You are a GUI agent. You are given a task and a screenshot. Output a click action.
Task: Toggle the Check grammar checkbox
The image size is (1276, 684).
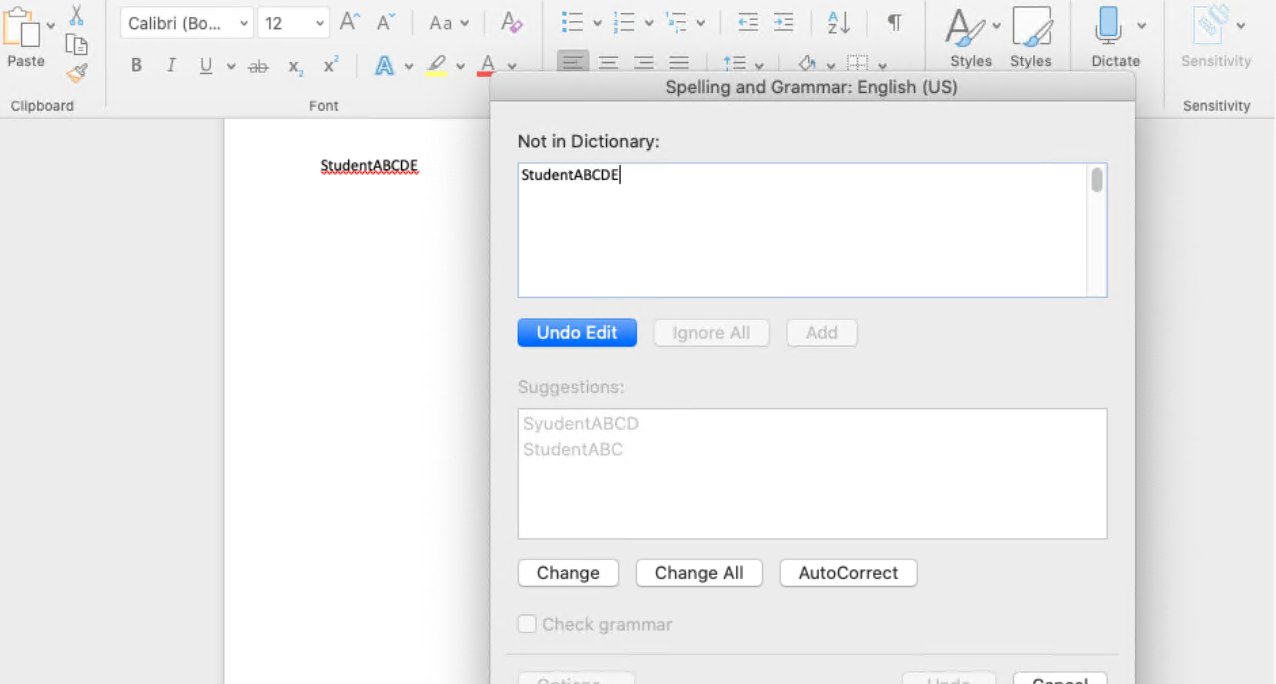tap(527, 624)
